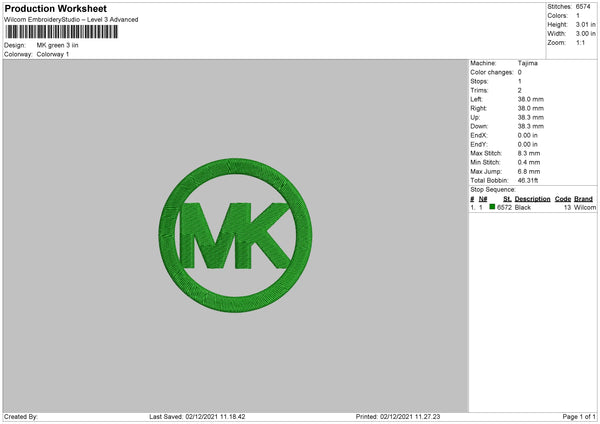The image size is (600, 424).
Task: Click the 'Description' column header
Action: pos(532,199)
